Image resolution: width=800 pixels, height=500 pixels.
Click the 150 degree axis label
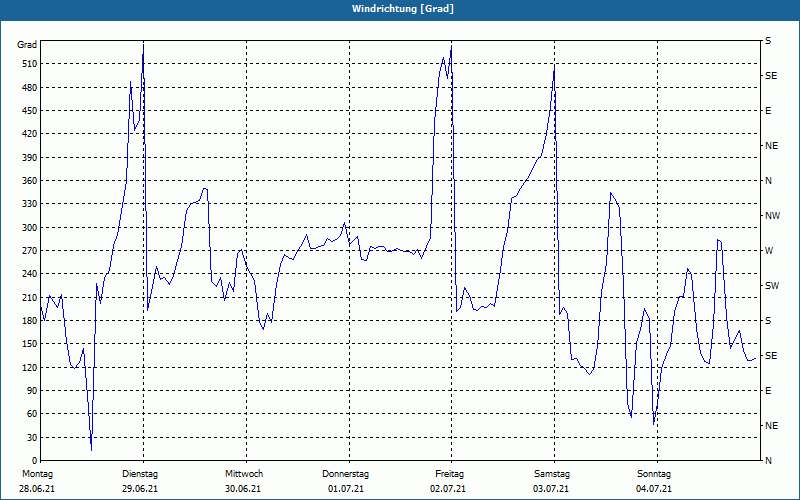30,343
